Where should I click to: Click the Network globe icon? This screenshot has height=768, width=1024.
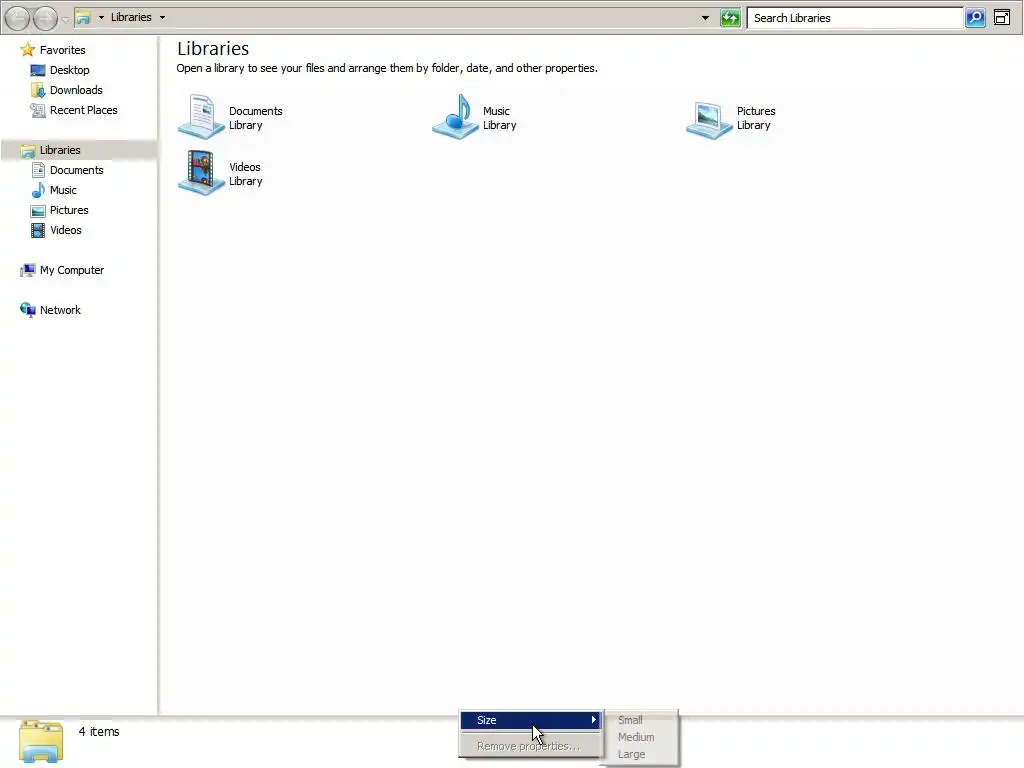tap(27, 310)
